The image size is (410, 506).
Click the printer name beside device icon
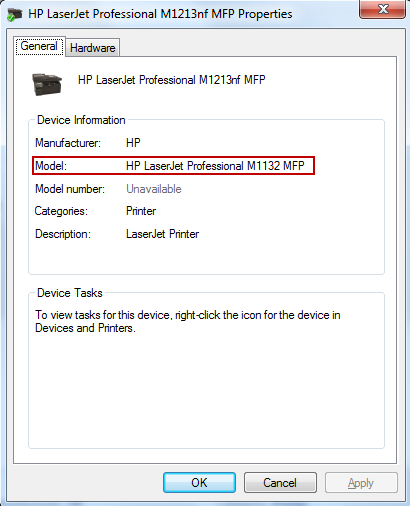[172, 80]
